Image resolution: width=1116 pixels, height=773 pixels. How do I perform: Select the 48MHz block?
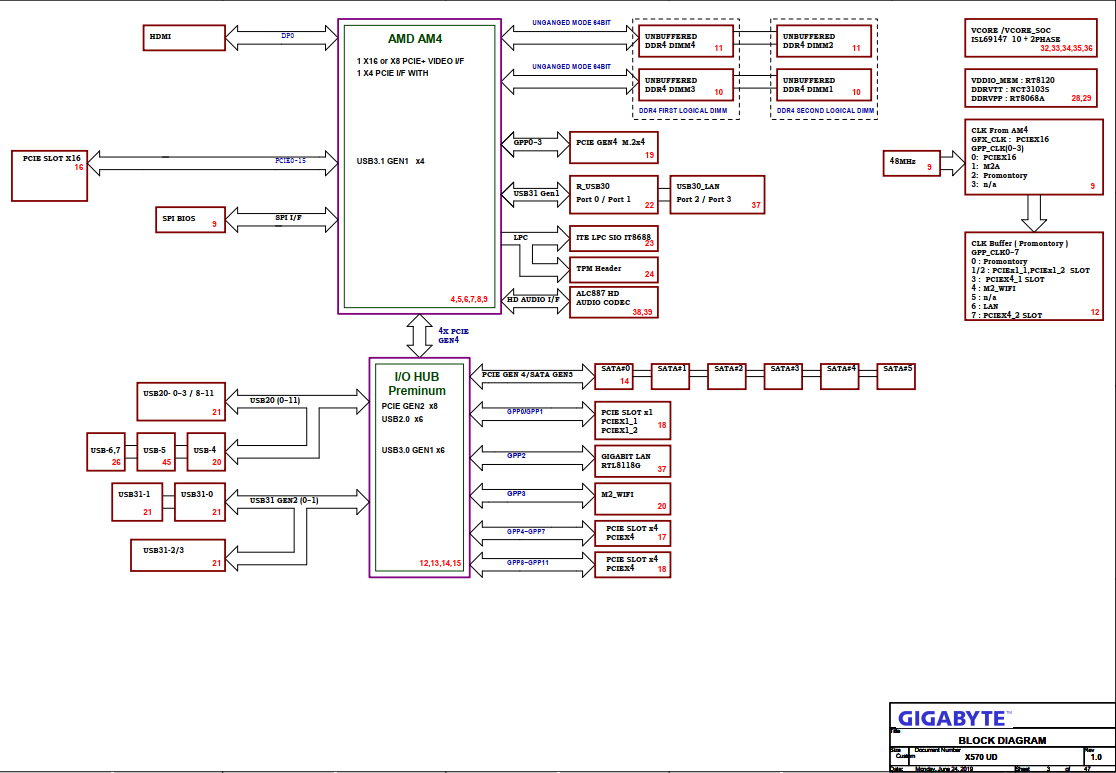(x=910, y=163)
